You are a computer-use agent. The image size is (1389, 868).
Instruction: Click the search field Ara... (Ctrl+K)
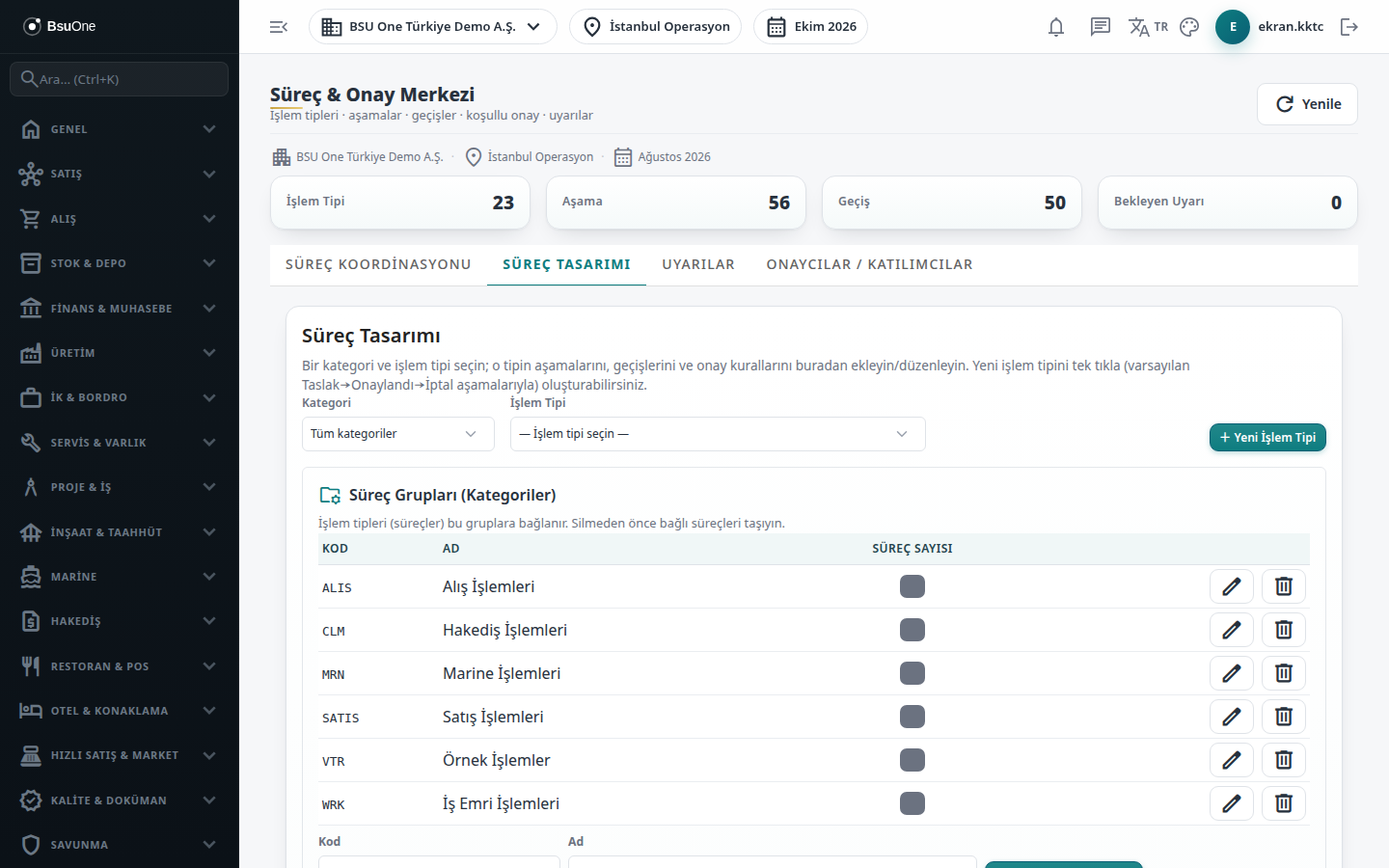click(120, 79)
